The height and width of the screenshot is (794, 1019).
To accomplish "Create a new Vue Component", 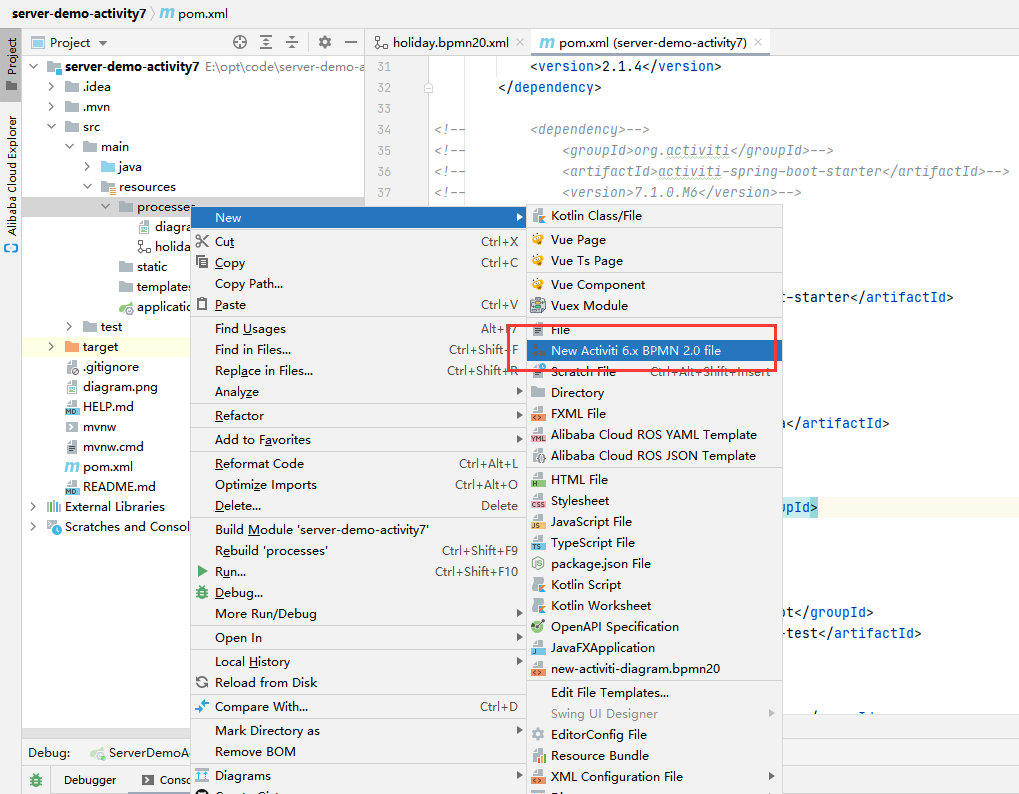I will [654, 285].
